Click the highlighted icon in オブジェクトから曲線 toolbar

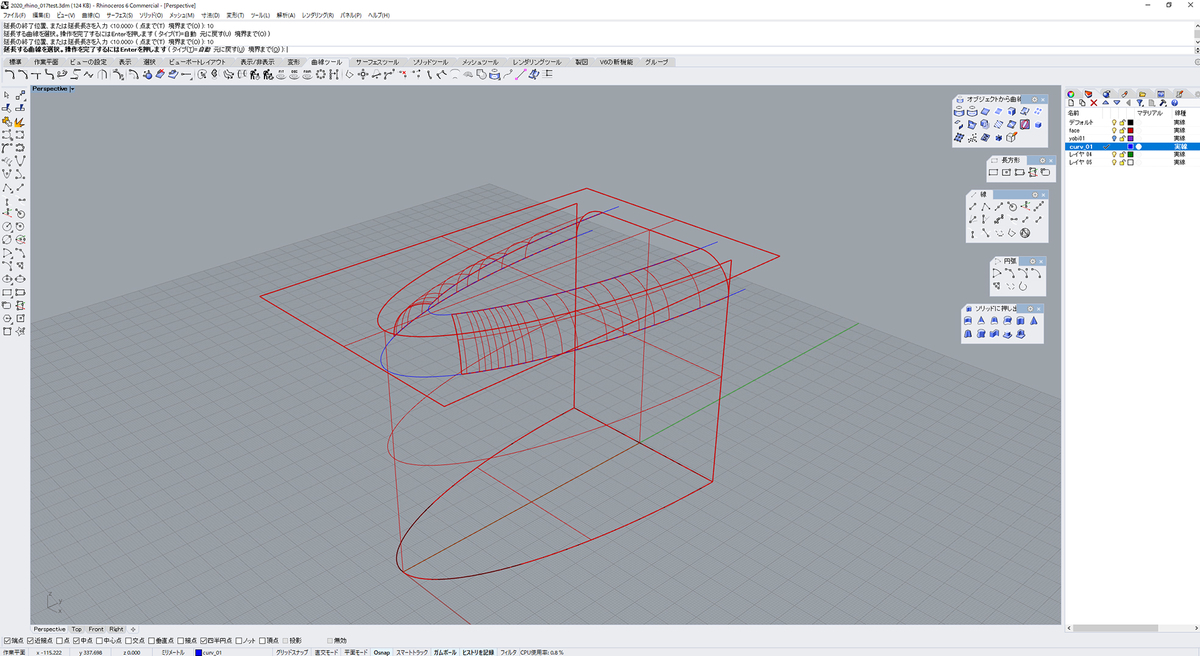(x=1024, y=124)
